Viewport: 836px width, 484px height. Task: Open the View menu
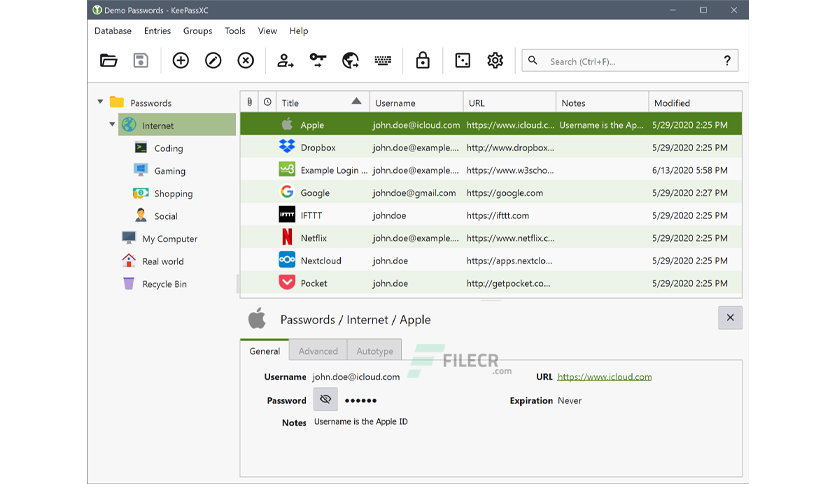tap(267, 31)
